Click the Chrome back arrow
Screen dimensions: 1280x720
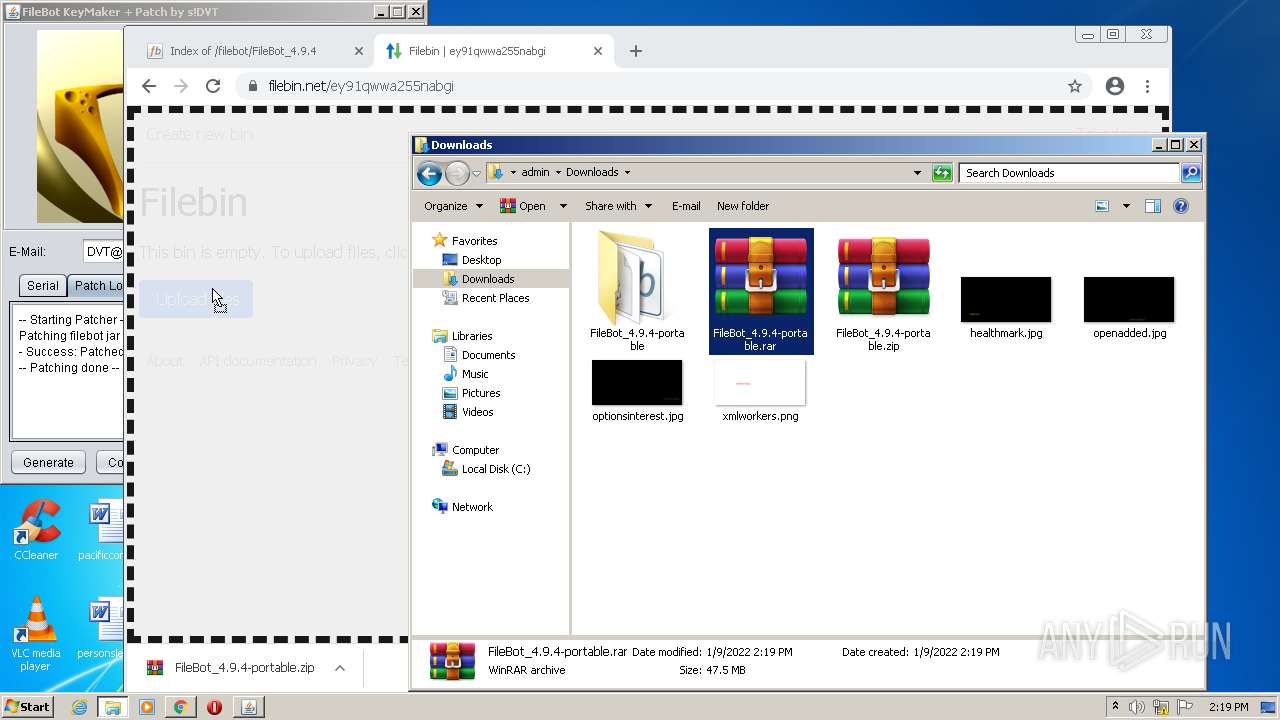tap(149, 86)
